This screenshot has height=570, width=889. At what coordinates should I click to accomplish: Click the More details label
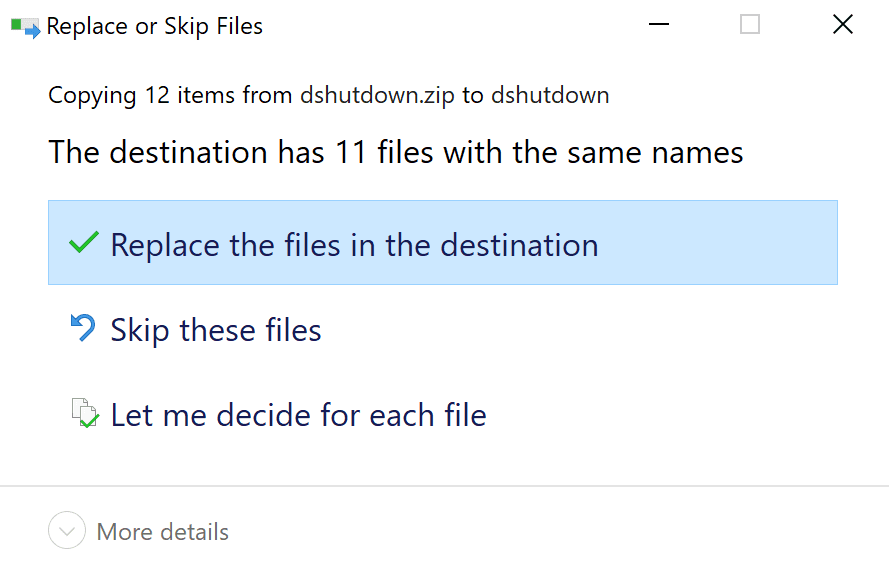(x=163, y=532)
